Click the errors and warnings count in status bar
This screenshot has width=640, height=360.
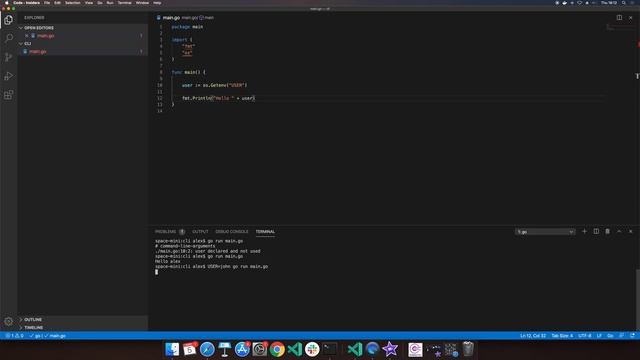14,336
